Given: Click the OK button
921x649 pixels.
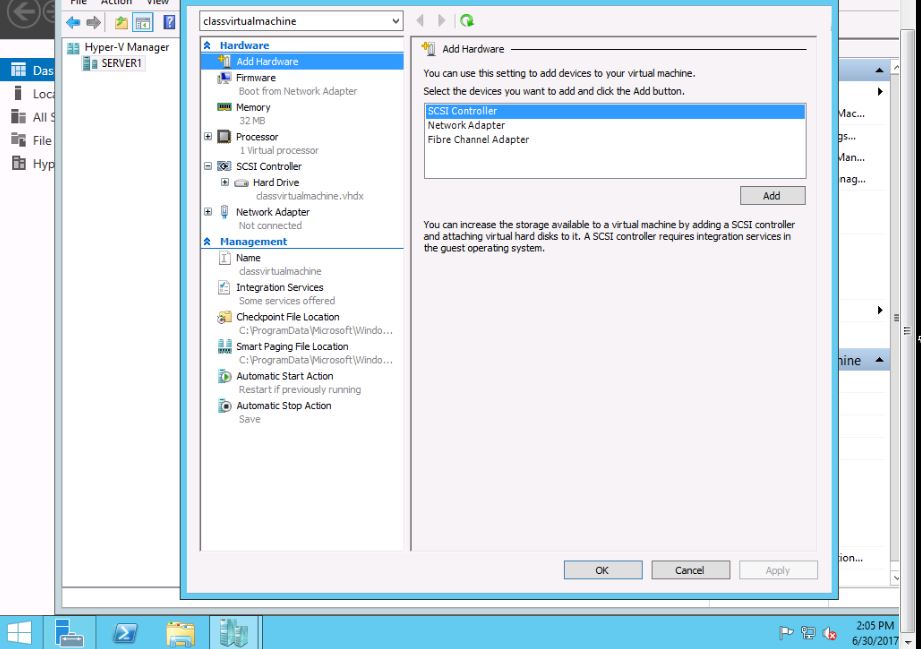Looking at the screenshot, I should point(603,570).
